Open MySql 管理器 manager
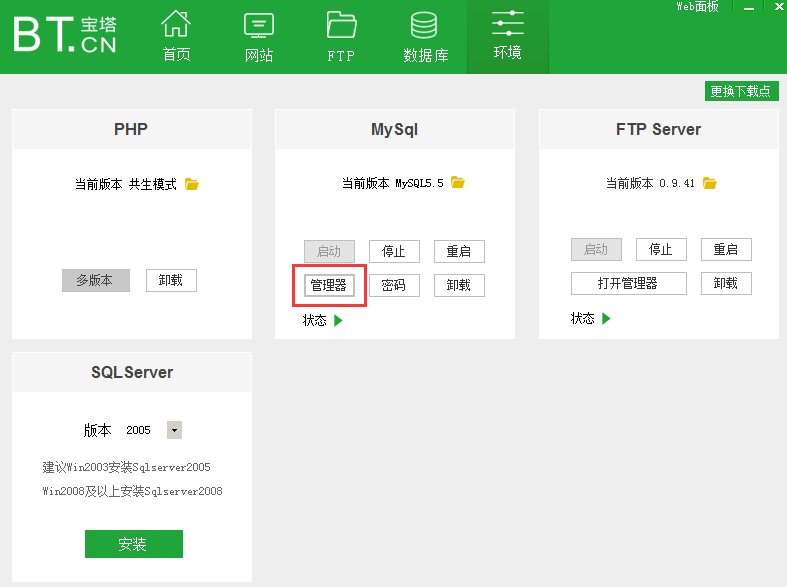 (x=329, y=285)
